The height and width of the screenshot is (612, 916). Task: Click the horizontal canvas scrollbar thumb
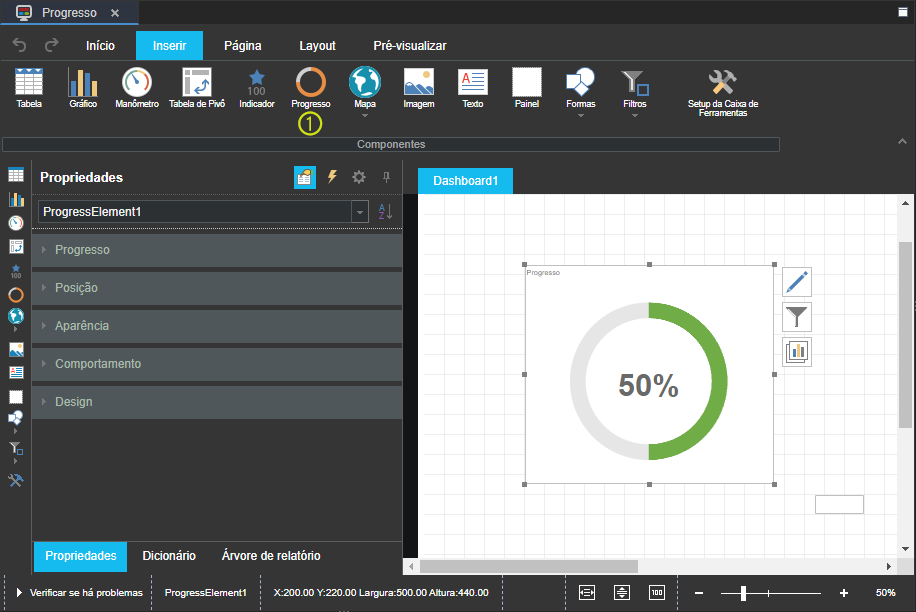pos(529,566)
